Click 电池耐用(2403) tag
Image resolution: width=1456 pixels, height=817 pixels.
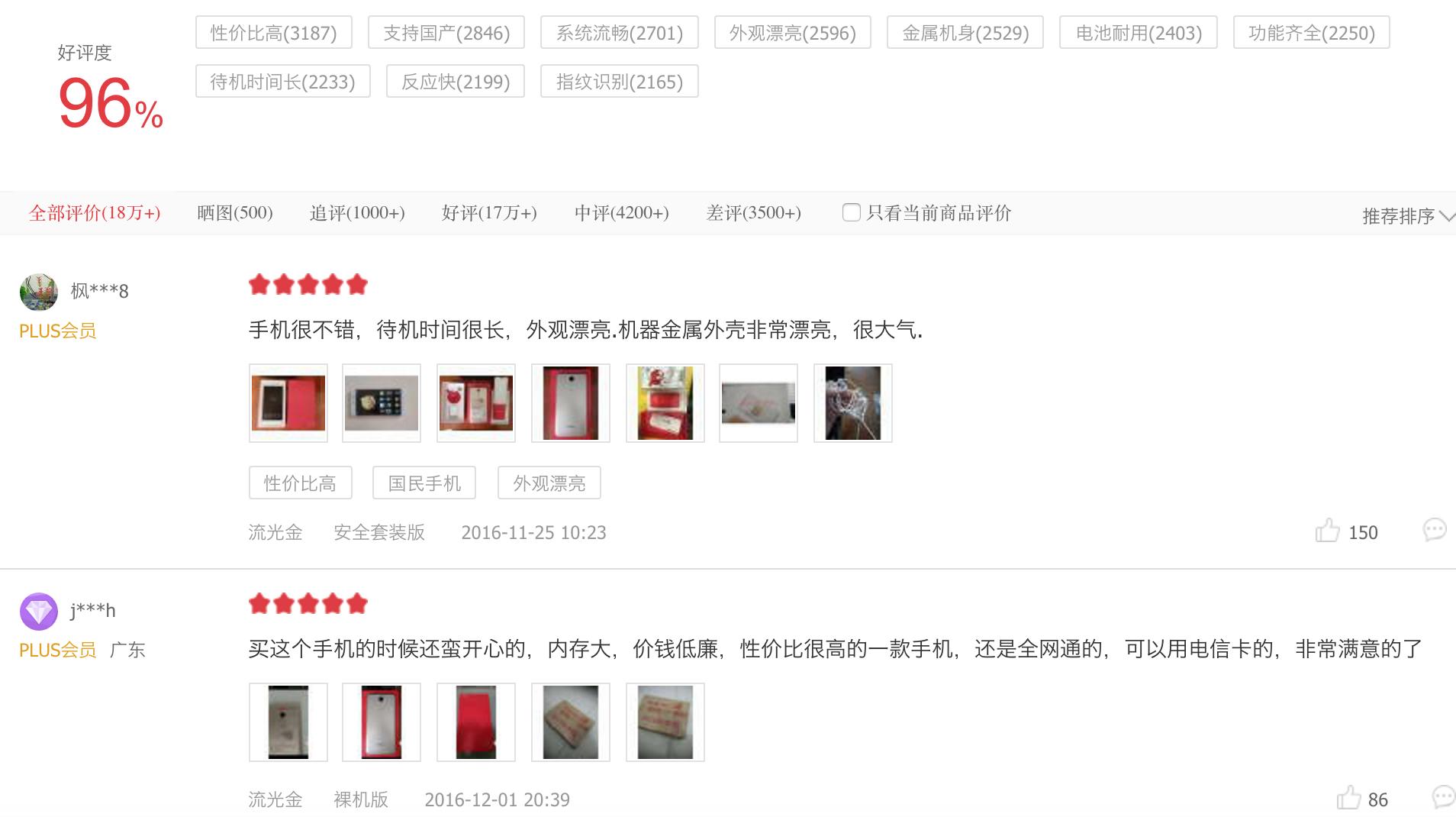[x=1139, y=33]
